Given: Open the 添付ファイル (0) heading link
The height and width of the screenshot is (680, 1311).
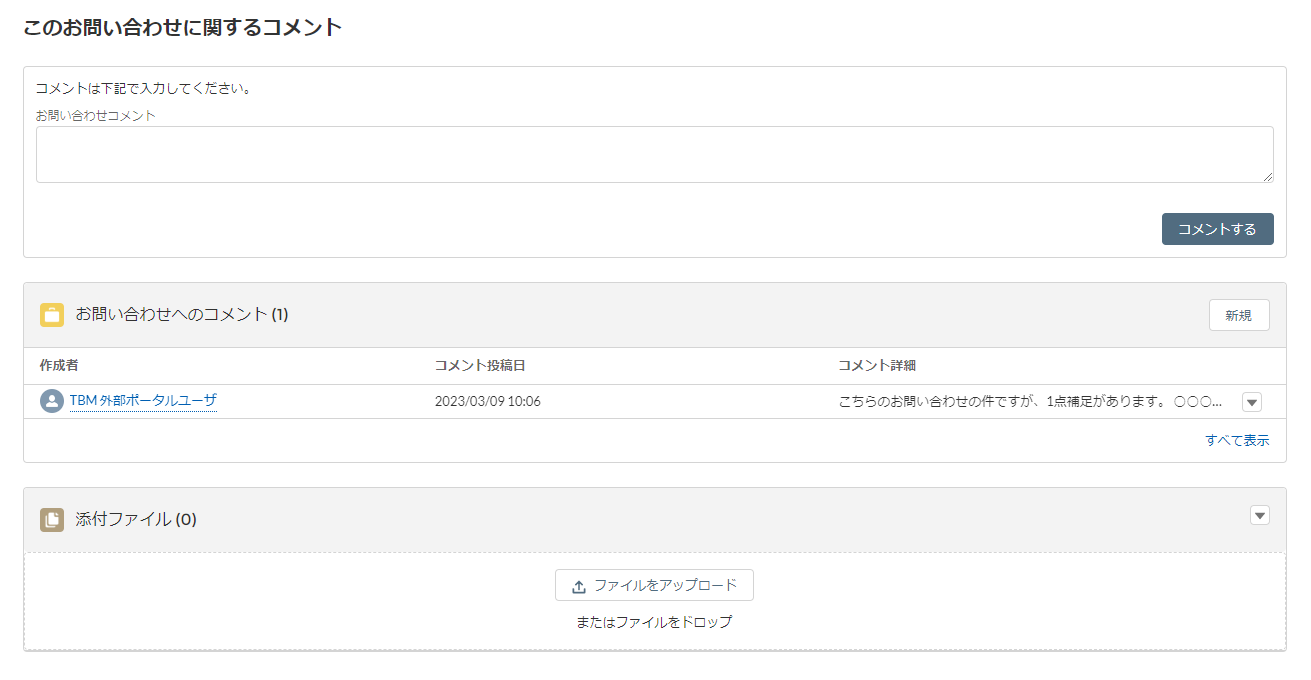Looking at the screenshot, I should point(136,520).
